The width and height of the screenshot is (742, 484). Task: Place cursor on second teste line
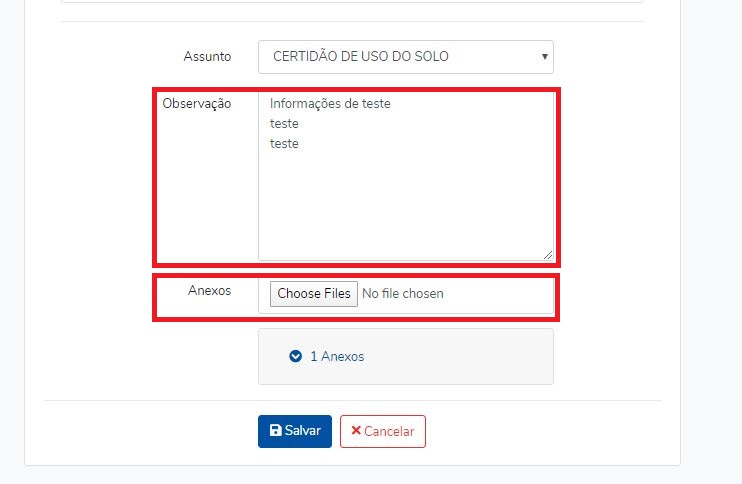coord(284,123)
